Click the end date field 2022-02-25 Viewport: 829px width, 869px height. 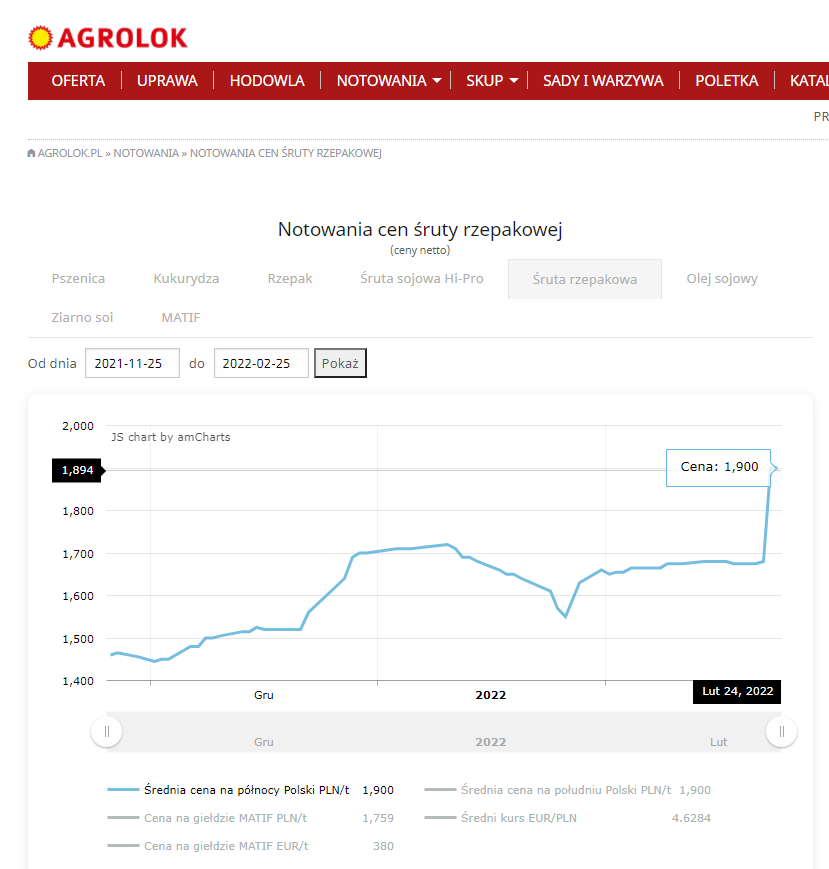click(x=261, y=363)
